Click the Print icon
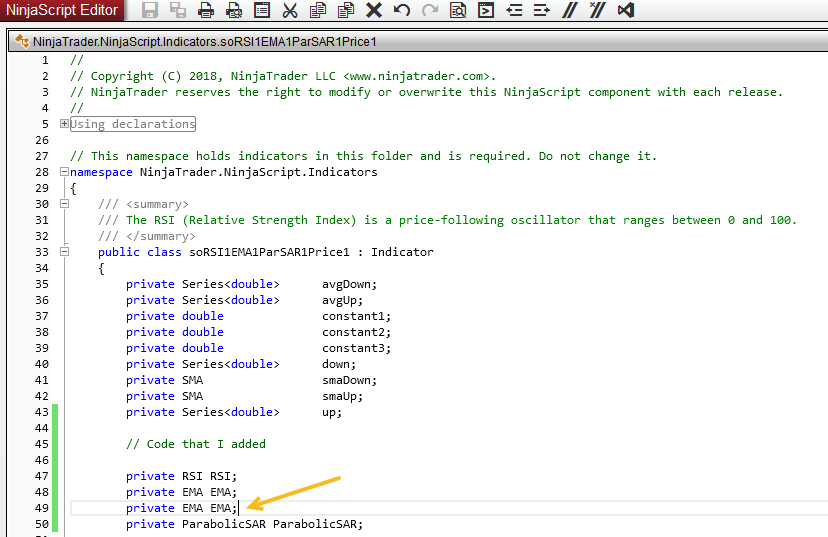828x537 pixels. [206, 10]
